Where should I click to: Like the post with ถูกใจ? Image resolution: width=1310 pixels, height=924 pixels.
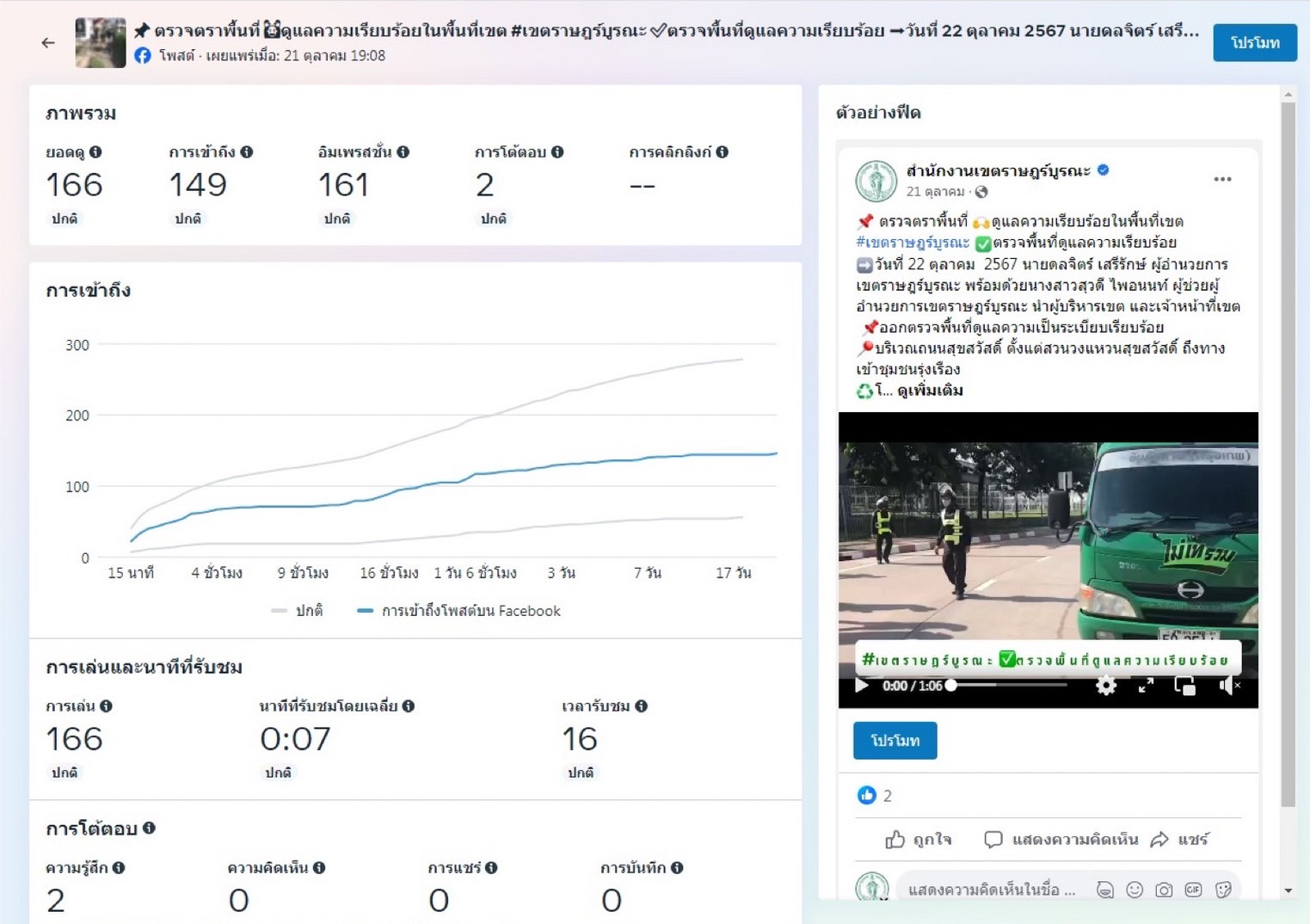[919, 840]
